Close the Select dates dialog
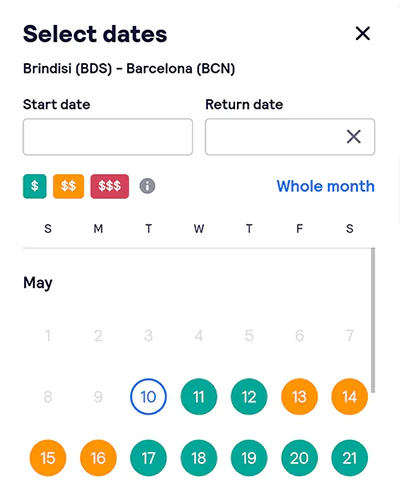The width and height of the screenshot is (400, 491). 363,33
